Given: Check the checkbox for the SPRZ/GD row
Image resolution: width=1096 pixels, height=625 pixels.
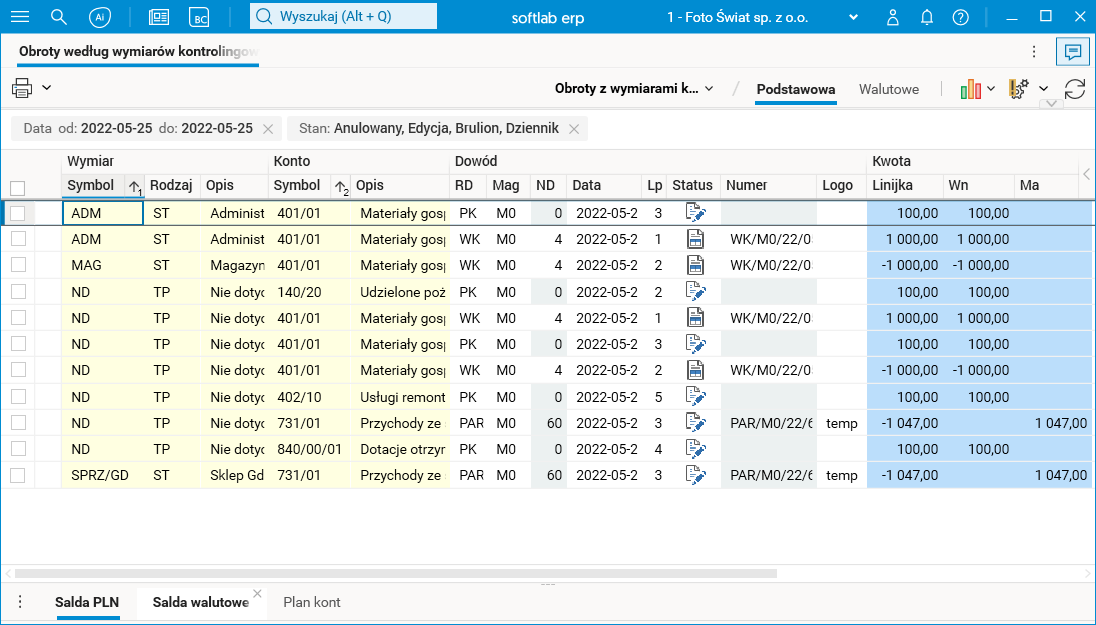Looking at the screenshot, I should [17, 475].
